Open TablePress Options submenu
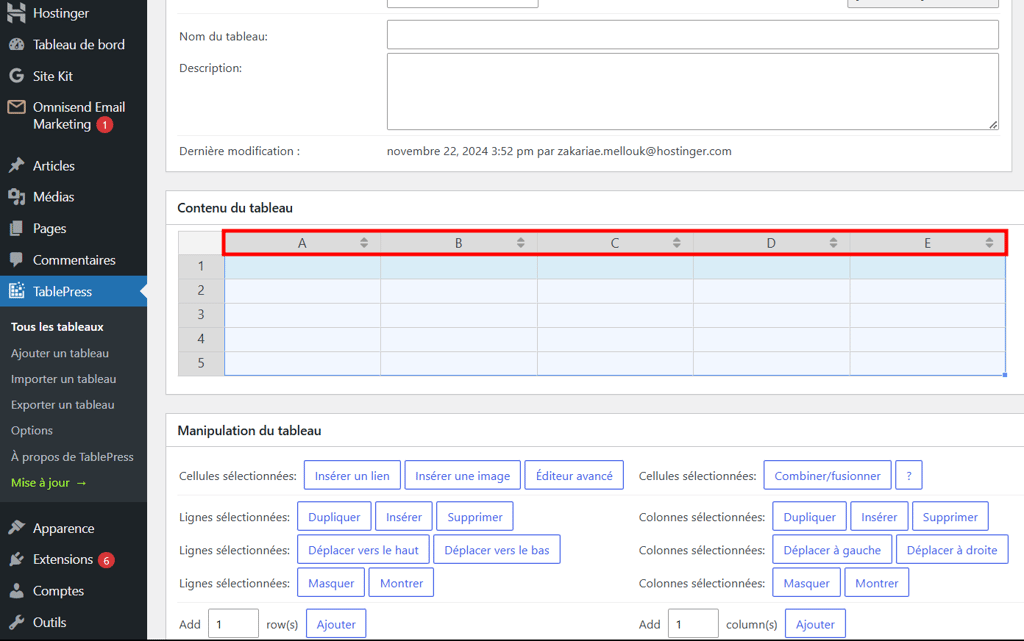The height and width of the screenshot is (641, 1024). [32, 430]
